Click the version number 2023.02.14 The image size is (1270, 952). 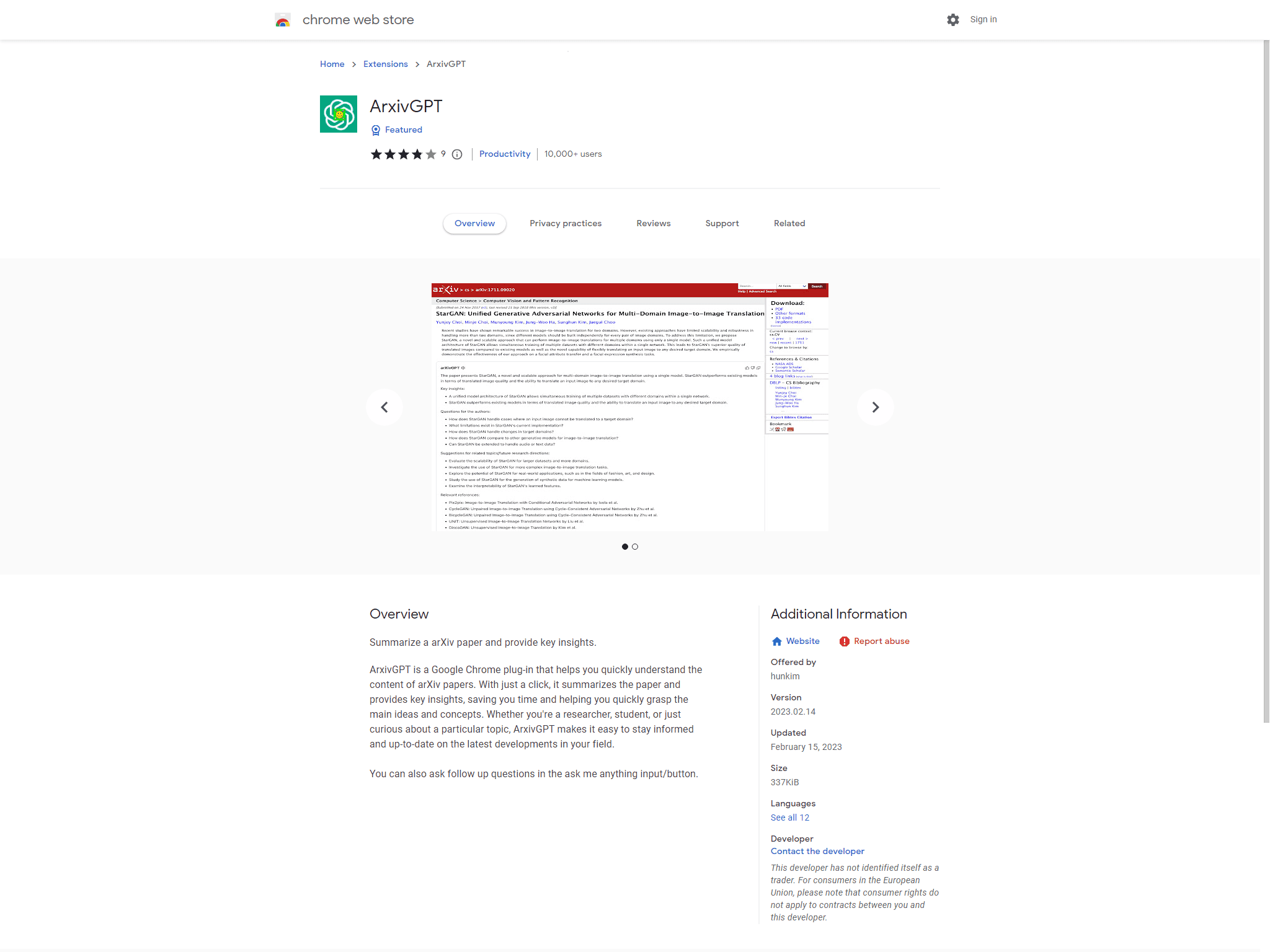click(793, 712)
